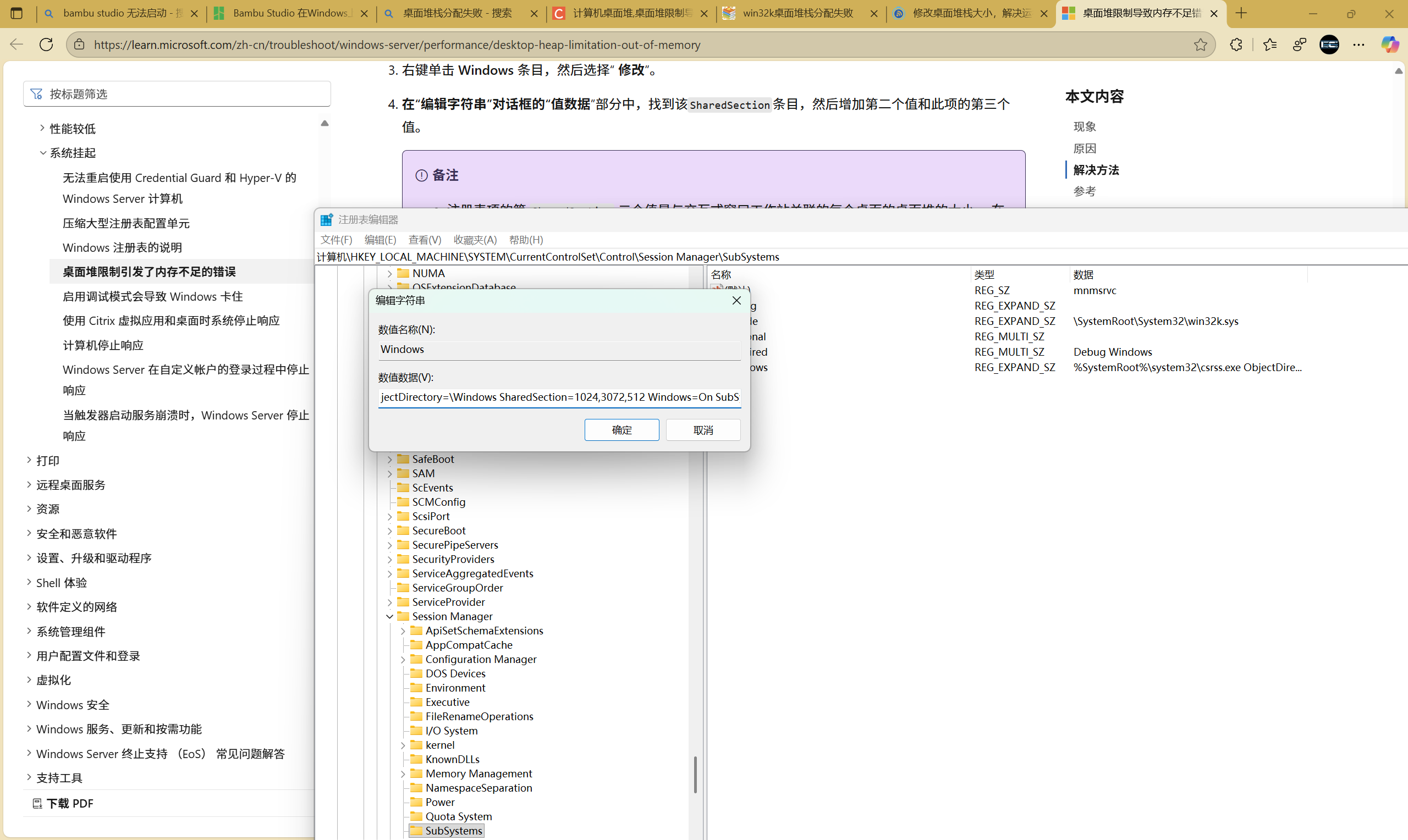1408x840 pixels.
Task: Open the browser profile avatar
Action: [1329, 44]
